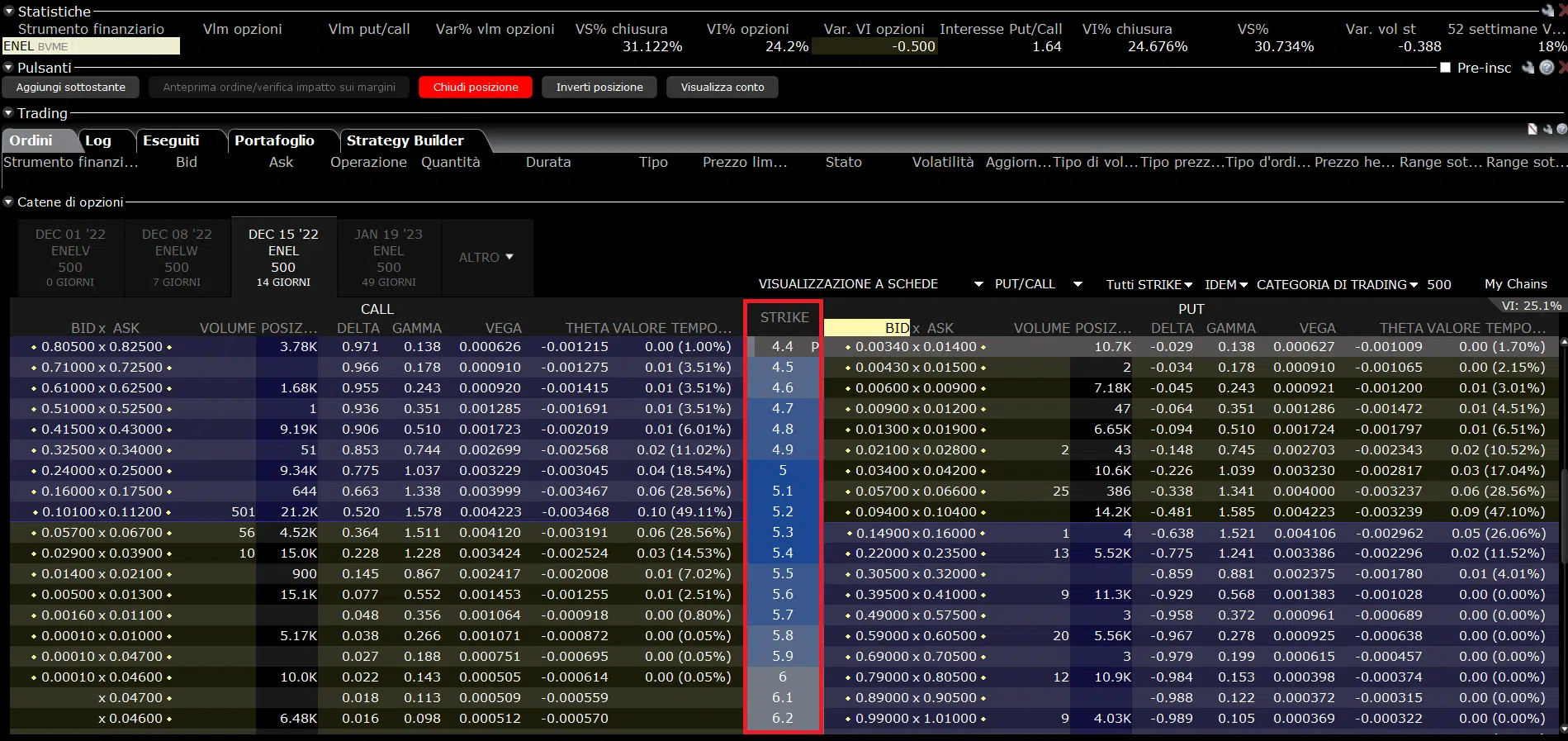Expand the CATEGORIA DI TRADING dropdown
This screenshot has width=1568, height=741.
click(x=1337, y=284)
